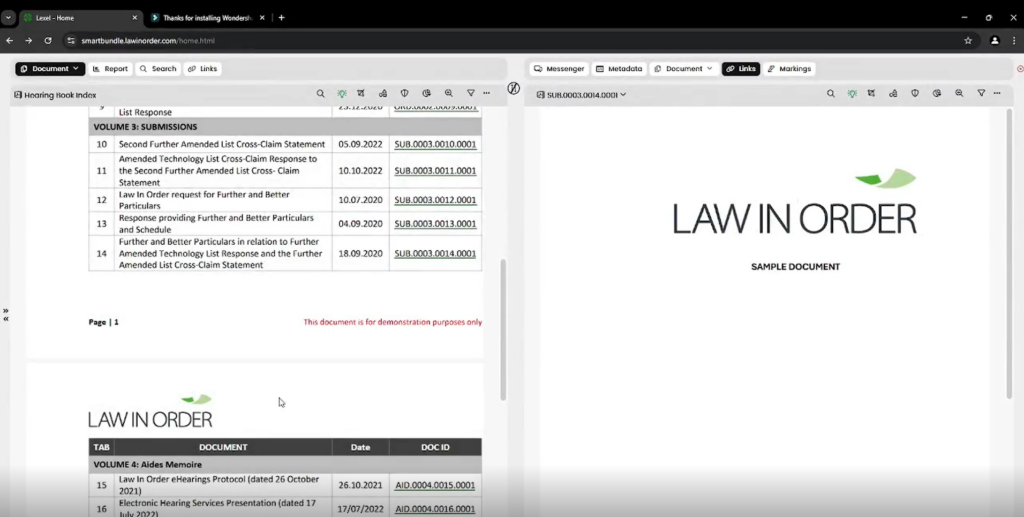Click the zoom icon in left pane toolbar
The width and height of the screenshot is (1024, 517).
pyautogui.click(x=449, y=94)
